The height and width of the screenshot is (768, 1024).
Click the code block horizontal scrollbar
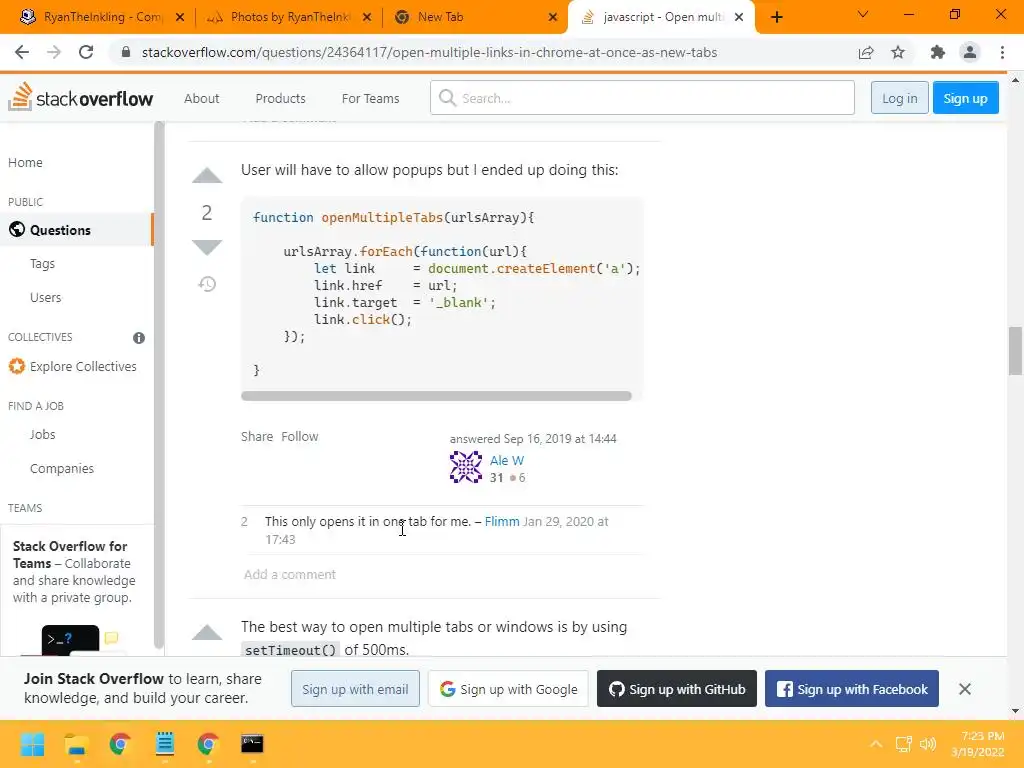pyautogui.click(x=436, y=396)
